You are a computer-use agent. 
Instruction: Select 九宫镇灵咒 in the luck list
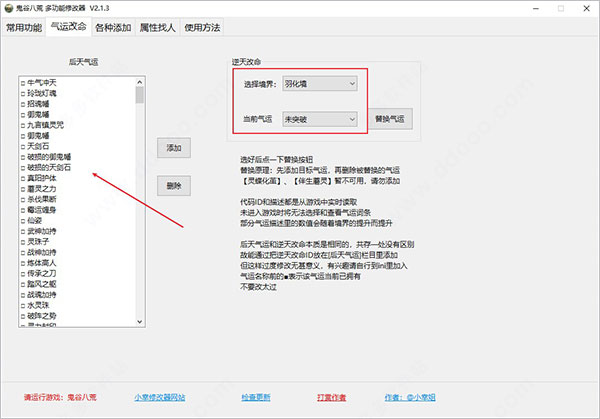tap(47, 125)
